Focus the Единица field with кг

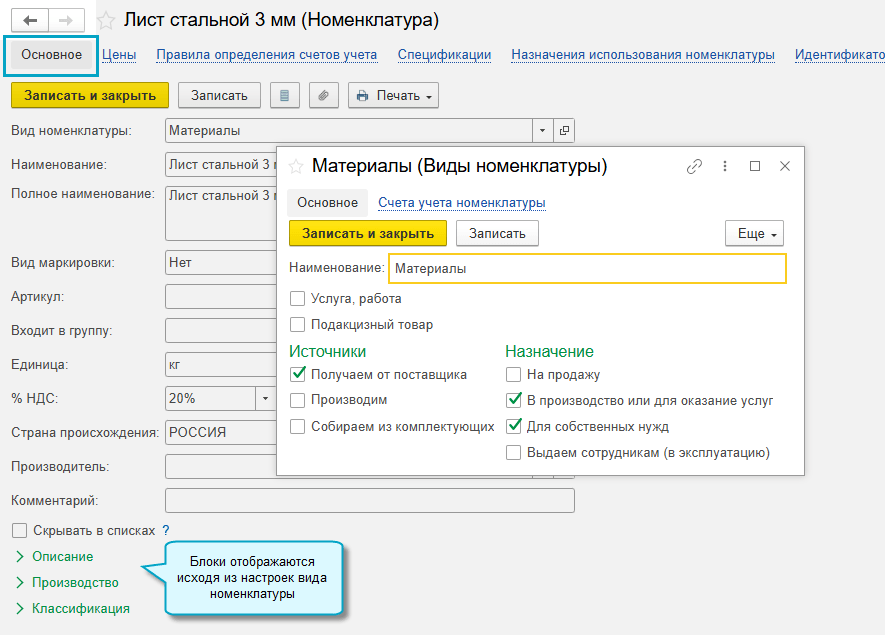221,365
